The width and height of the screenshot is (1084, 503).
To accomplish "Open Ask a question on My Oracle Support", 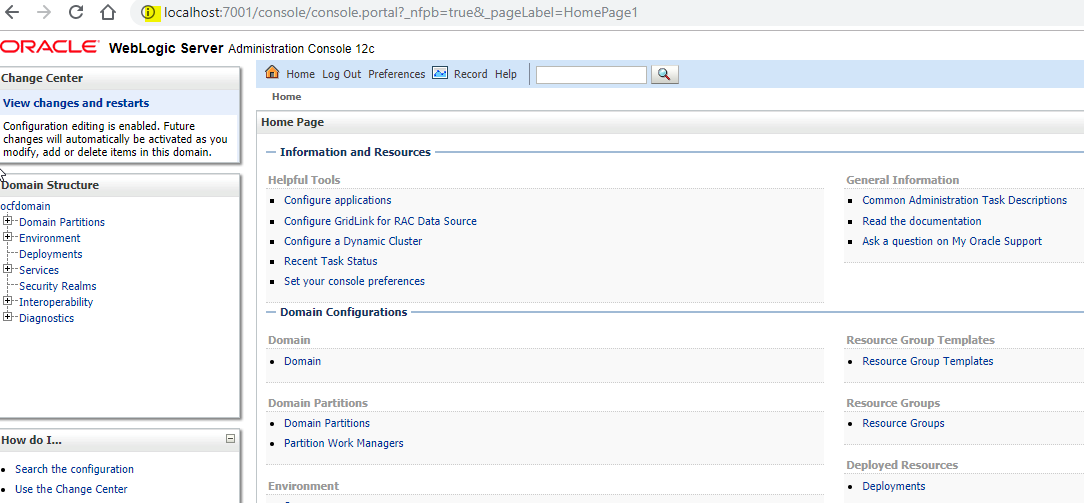I will [952, 241].
